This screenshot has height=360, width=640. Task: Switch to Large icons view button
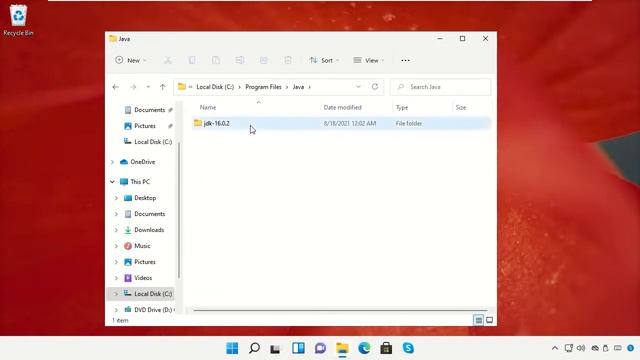(x=489, y=320)
